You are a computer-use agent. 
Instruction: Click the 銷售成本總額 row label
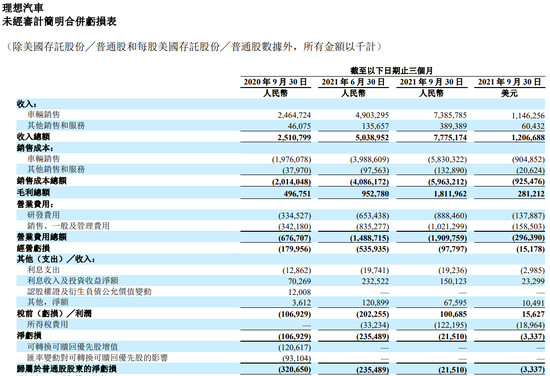(x=41, y=181)
